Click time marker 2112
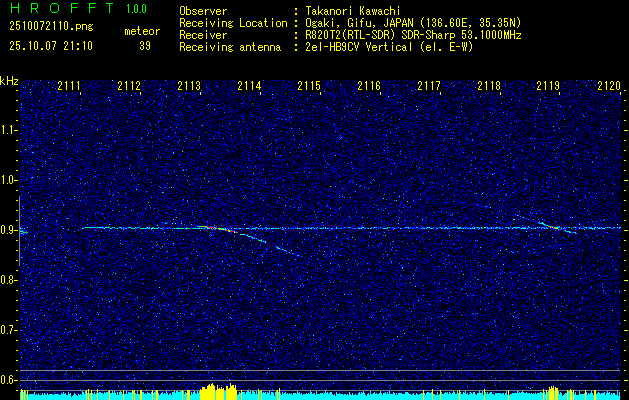This screenshot has width=629, height=400. (x=129, y=86)
